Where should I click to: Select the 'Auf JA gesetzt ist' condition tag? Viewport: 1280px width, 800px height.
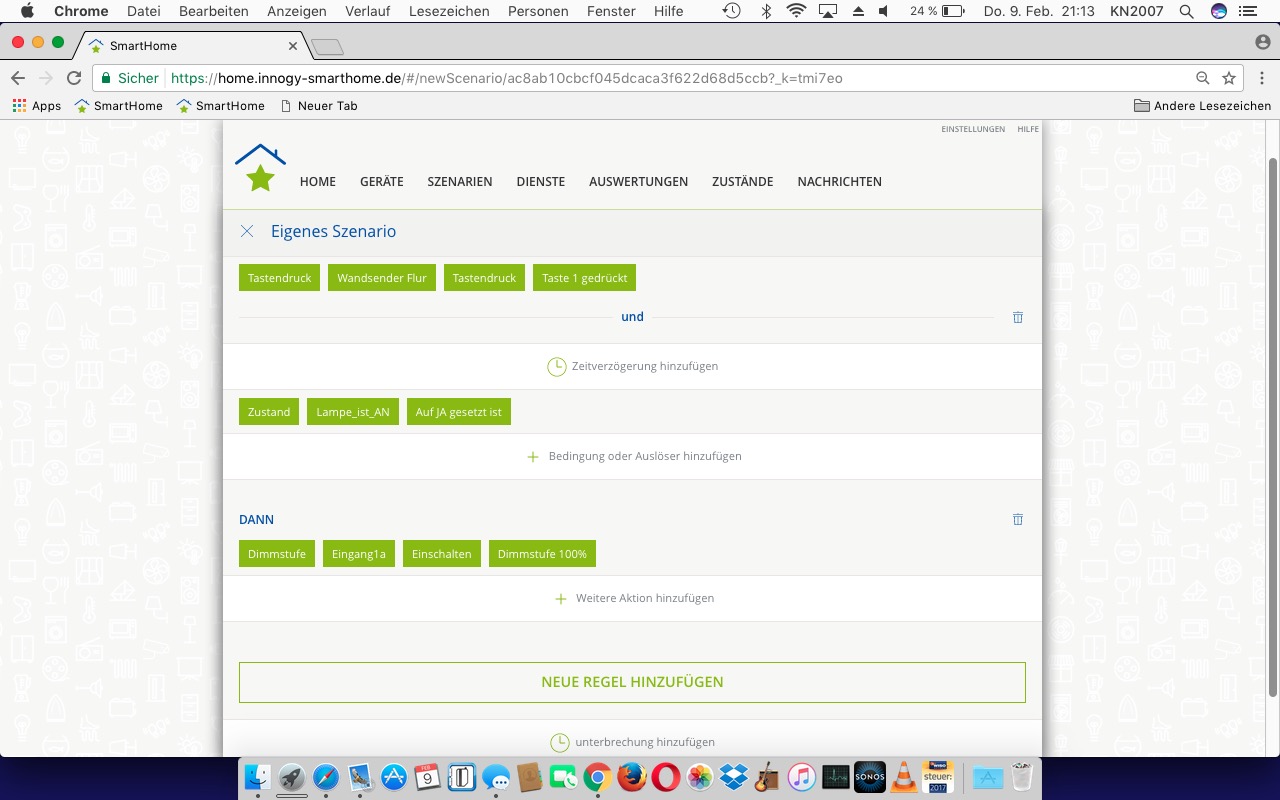(x=458, y=412)
